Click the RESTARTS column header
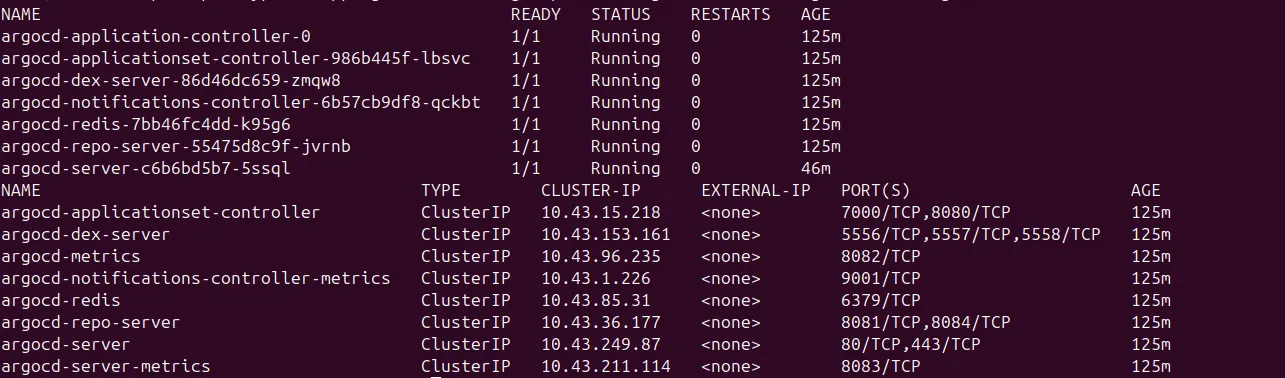The width and height of the screenshot is (1285, 378). pyautogui.click(x=731, y=15)
